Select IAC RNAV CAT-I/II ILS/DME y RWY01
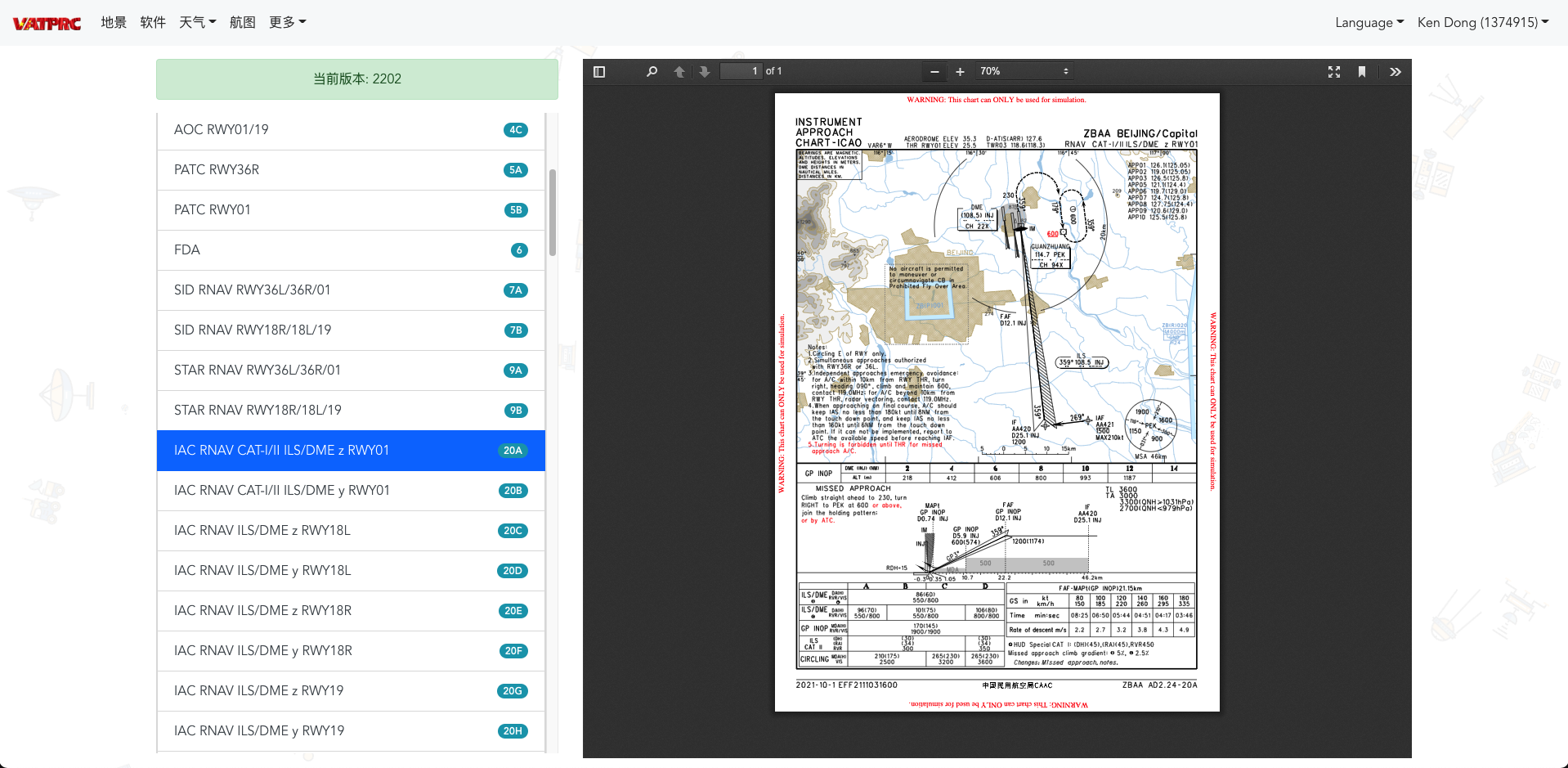Screen dimensions: 1568x768 click(x=351, y=491)
